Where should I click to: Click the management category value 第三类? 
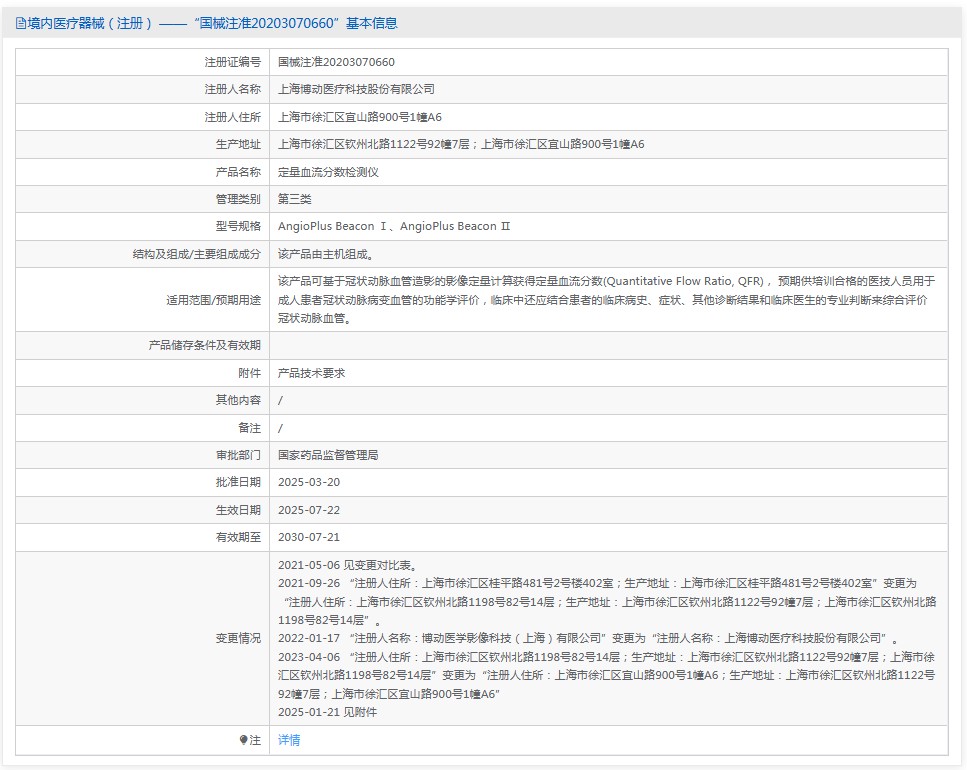[x=295, y=199]
